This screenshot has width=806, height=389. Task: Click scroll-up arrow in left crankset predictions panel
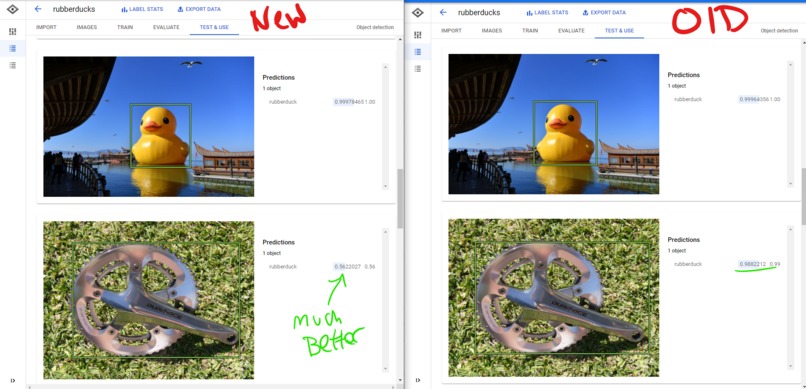pos(385,232)
